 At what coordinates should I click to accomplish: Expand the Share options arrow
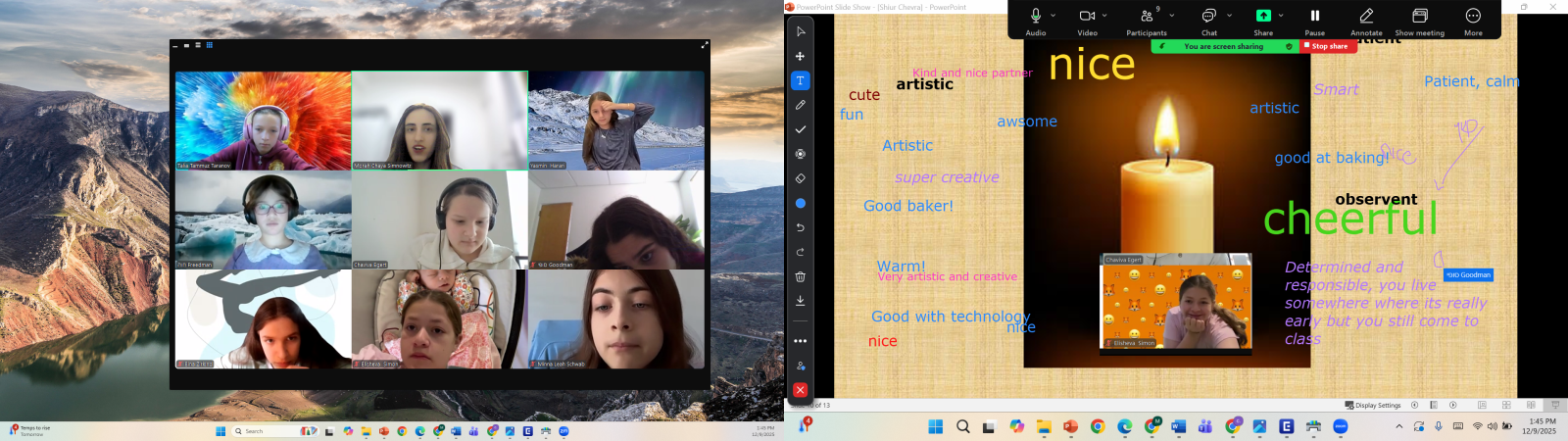pyautogui.click(x=1281, y=16)
